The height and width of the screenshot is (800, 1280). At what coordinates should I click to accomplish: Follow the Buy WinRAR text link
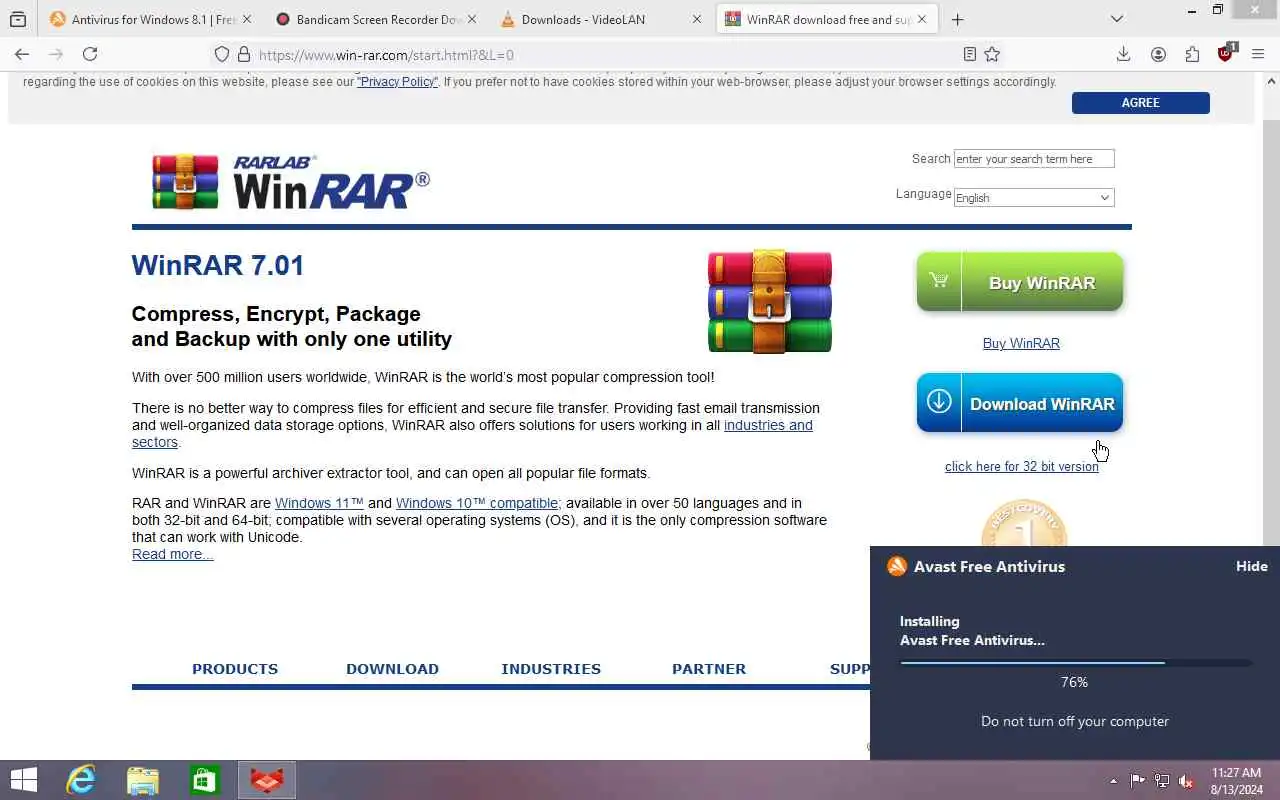pos(1021,343)
